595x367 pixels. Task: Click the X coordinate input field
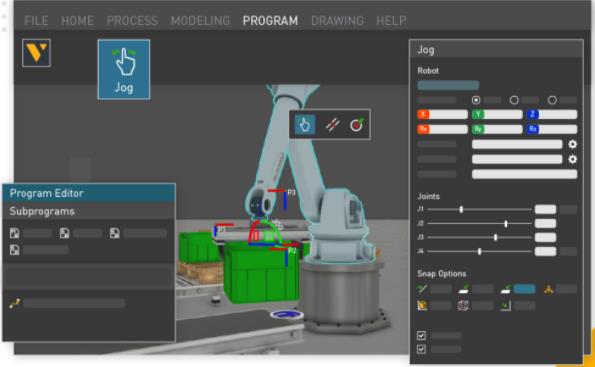tap(442, 114)
